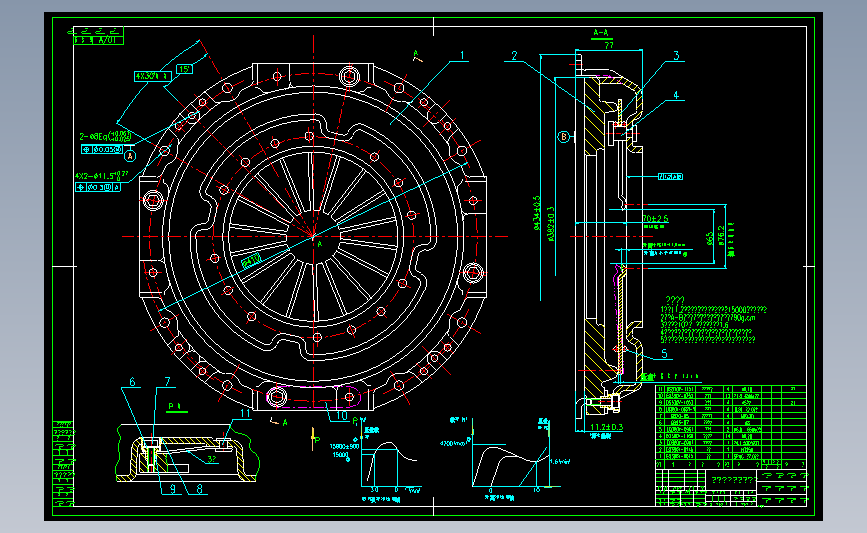Click balloon number 1 on the front view
The height and width of the screenshot is (533, 867).
click(x=462, y=56)
